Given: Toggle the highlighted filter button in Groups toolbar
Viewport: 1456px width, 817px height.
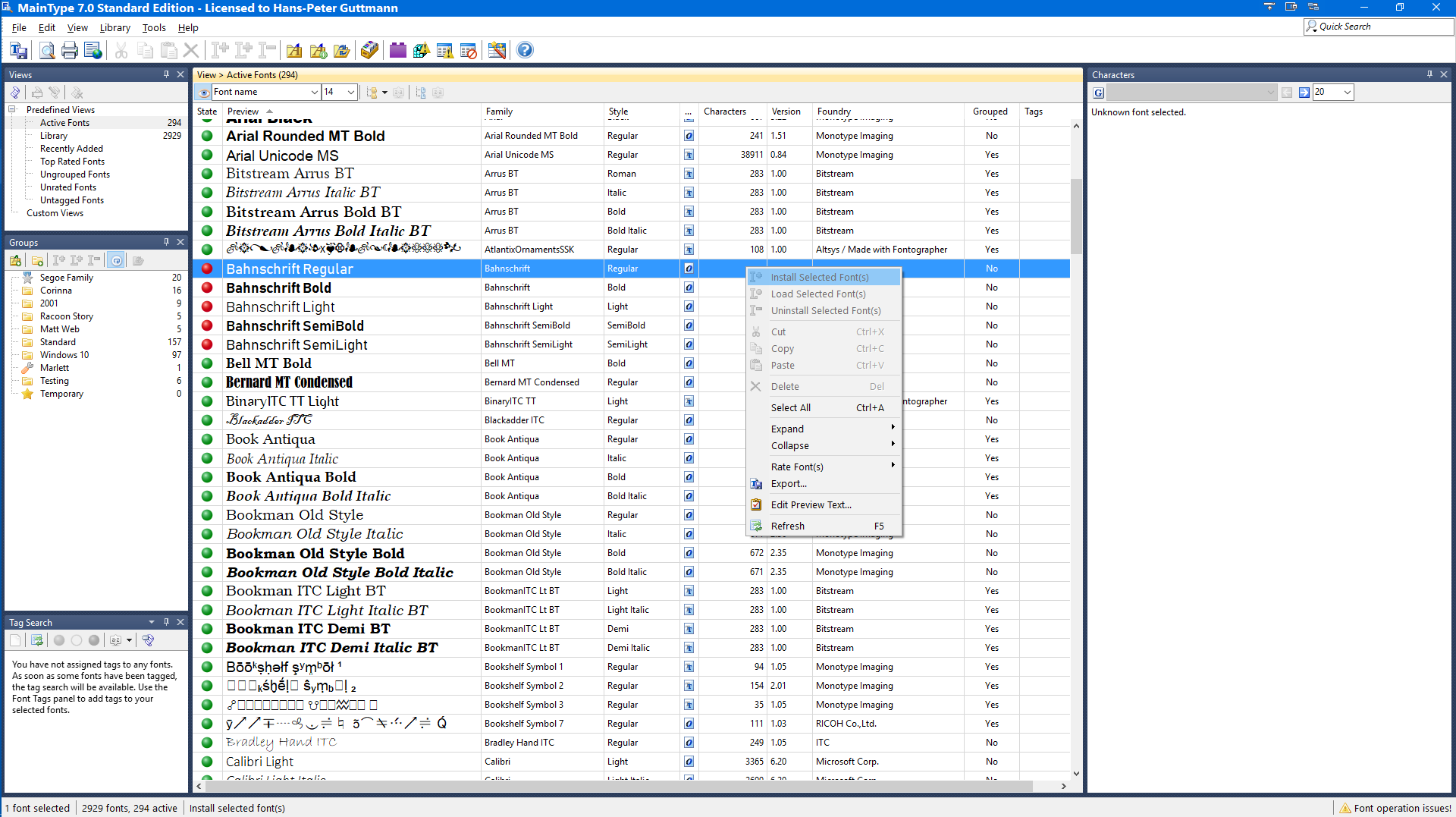Looking at the screenshot, I should 116,261.
